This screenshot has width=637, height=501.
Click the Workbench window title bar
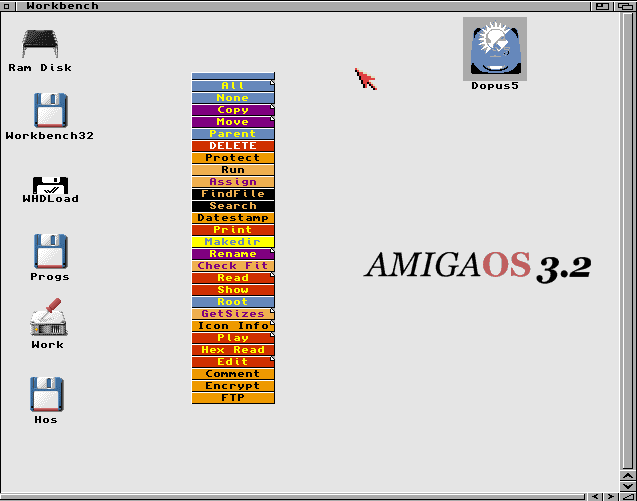coord(303,6)
